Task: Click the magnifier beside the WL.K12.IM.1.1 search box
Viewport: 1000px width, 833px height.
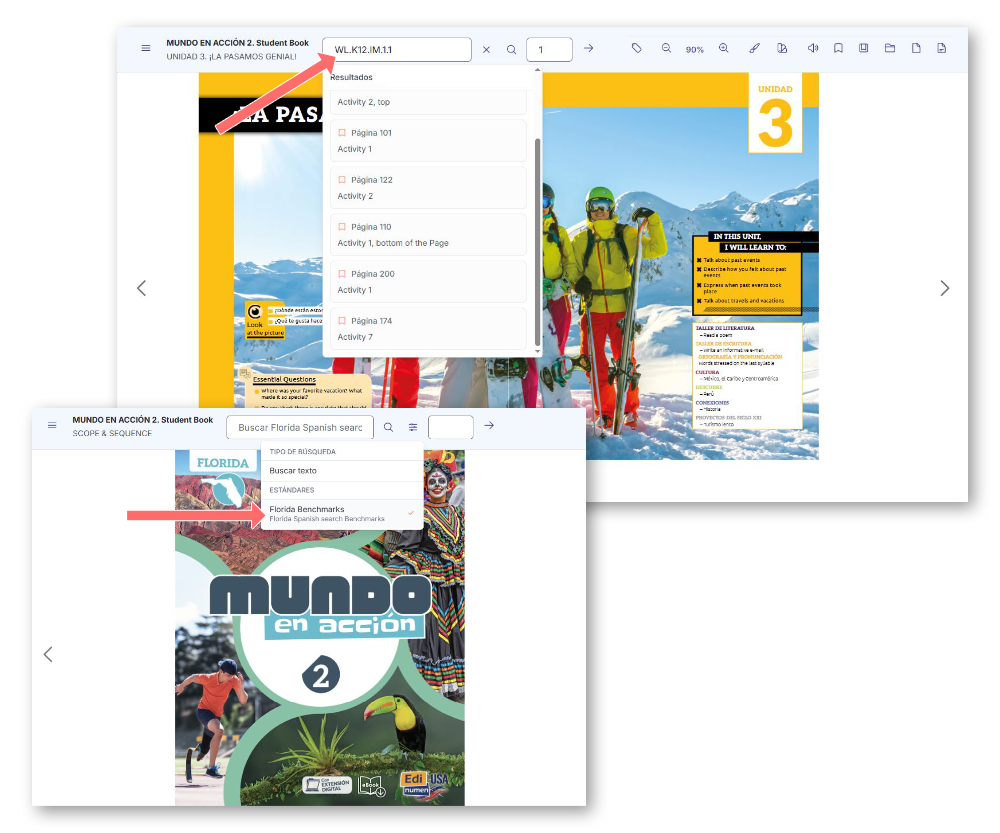Action: [511, 50]
